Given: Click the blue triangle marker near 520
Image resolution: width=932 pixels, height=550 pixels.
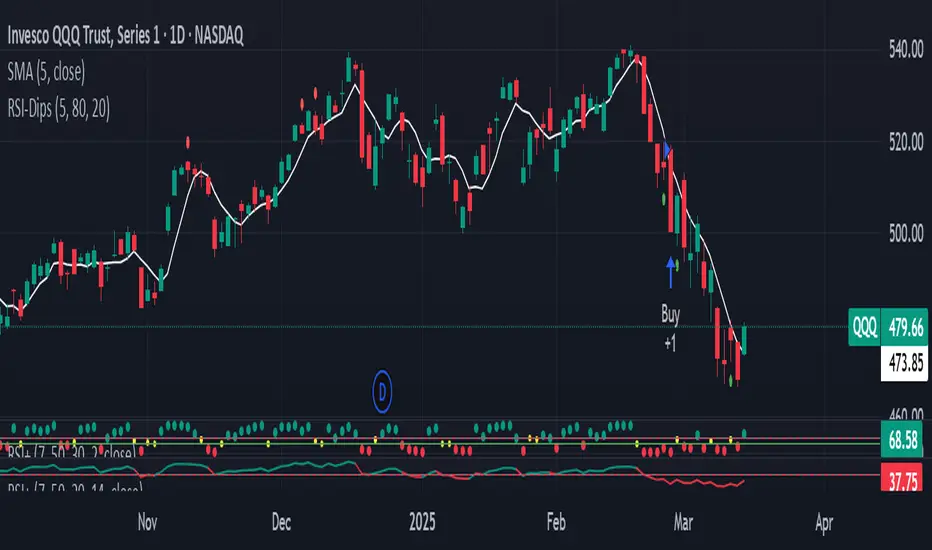Looking at the screenshot, I should pos(667,150).
